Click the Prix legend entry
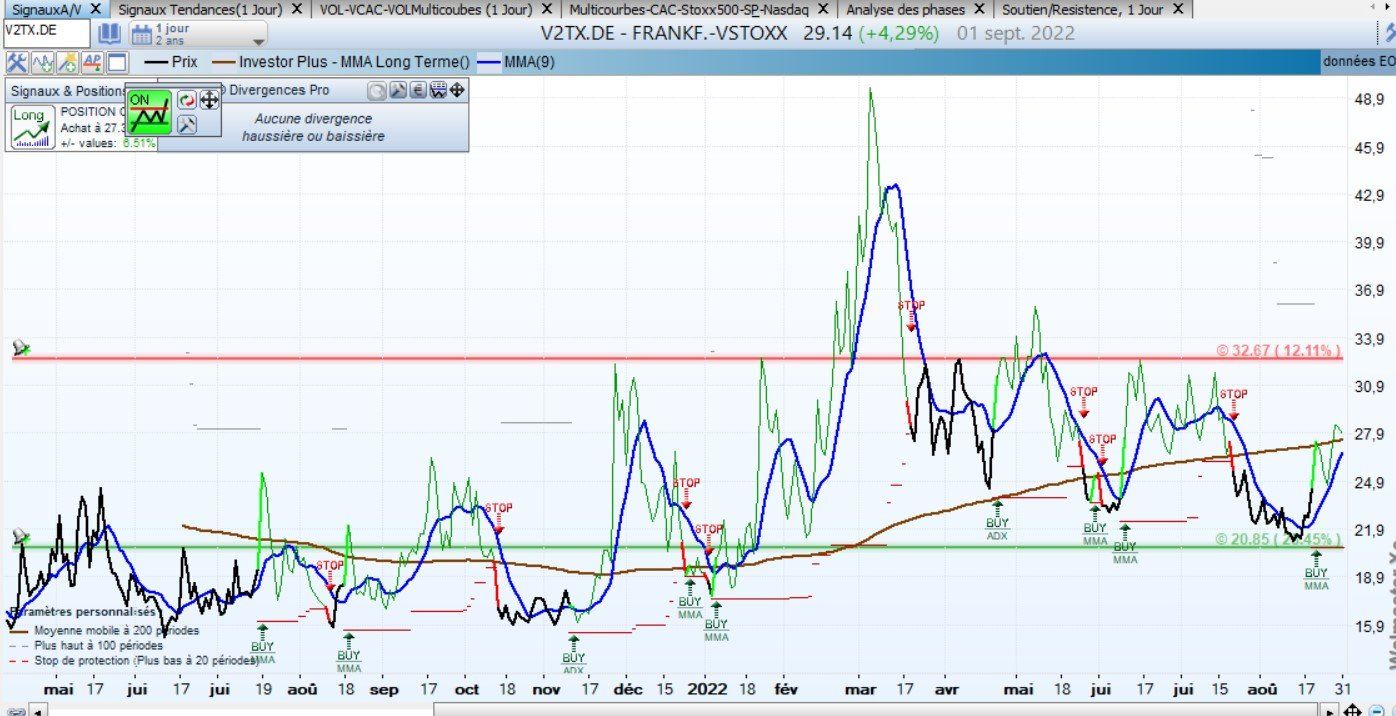Viewport: 1396px width, 716px height. (x=171, y=62)
